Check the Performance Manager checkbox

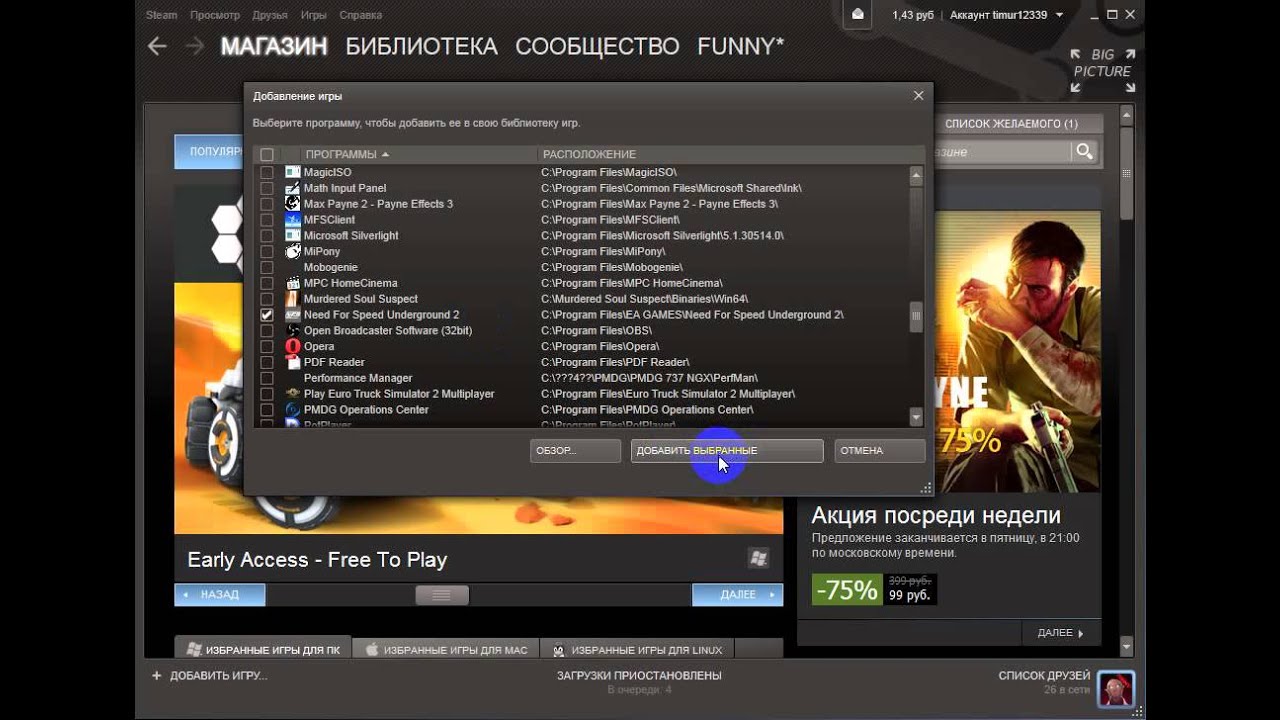point(267,378)
